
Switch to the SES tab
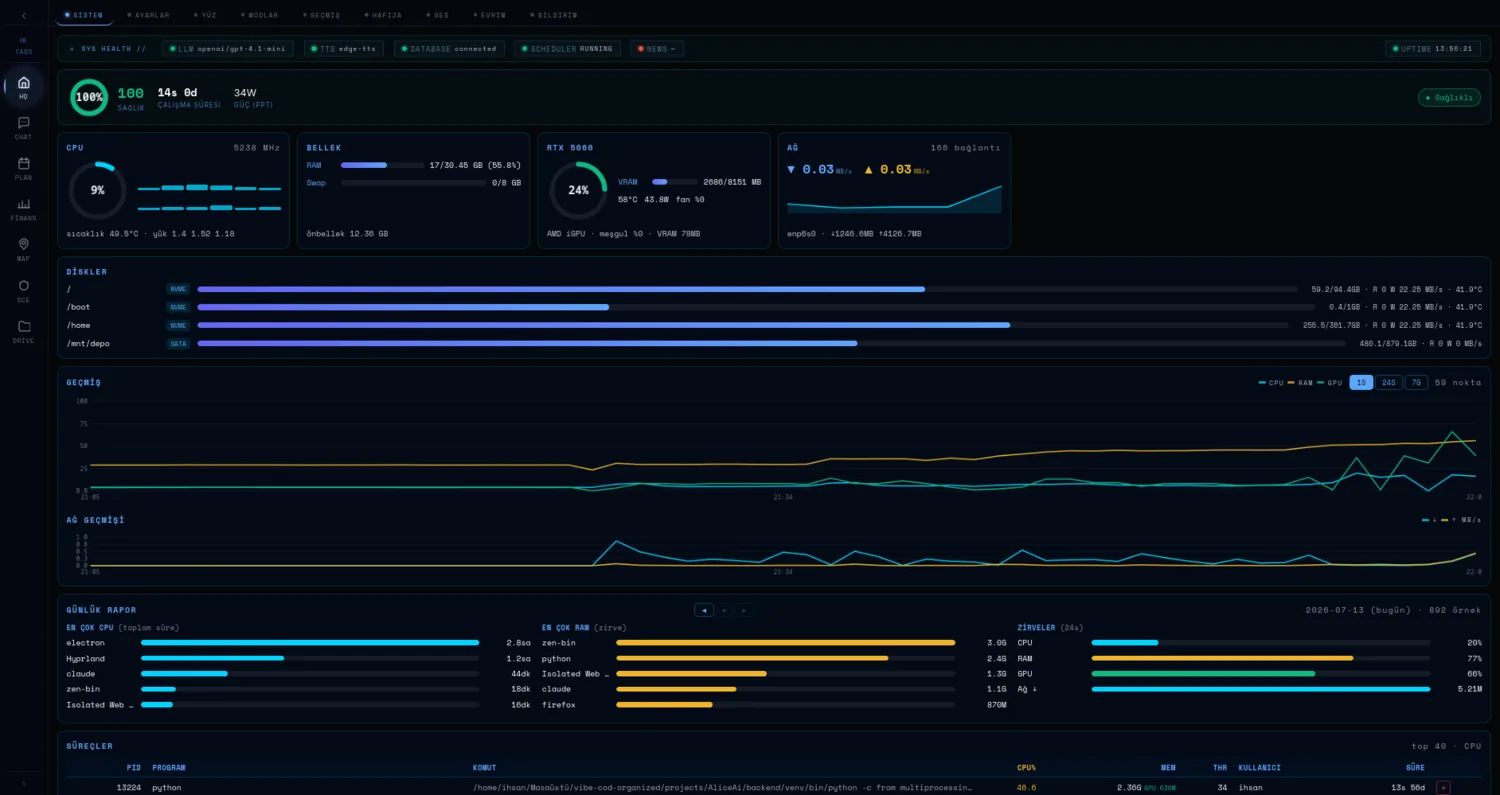pyautogui.click(x=438, y=15)
